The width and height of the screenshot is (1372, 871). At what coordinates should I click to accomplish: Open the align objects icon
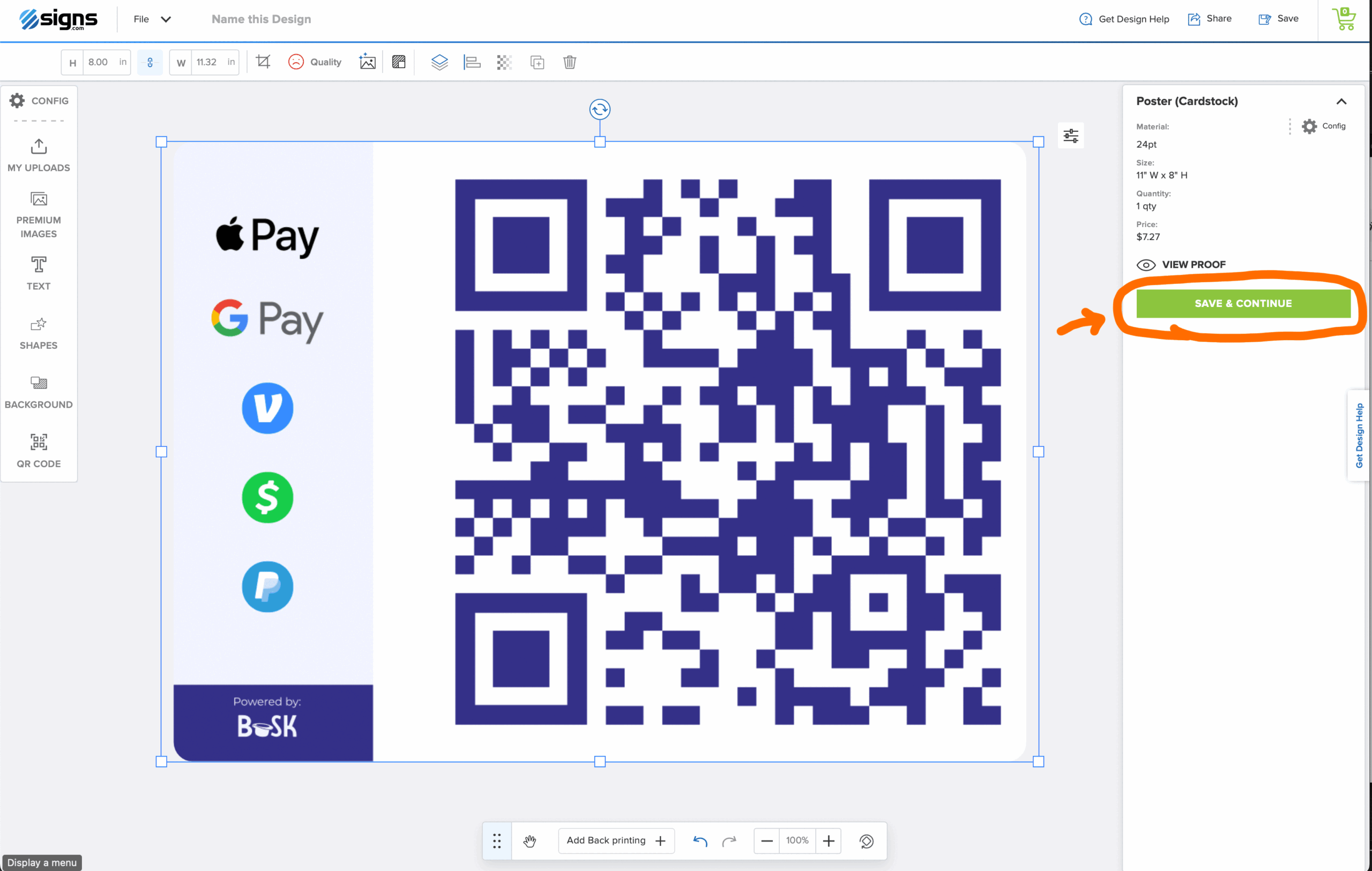(472, 62)
